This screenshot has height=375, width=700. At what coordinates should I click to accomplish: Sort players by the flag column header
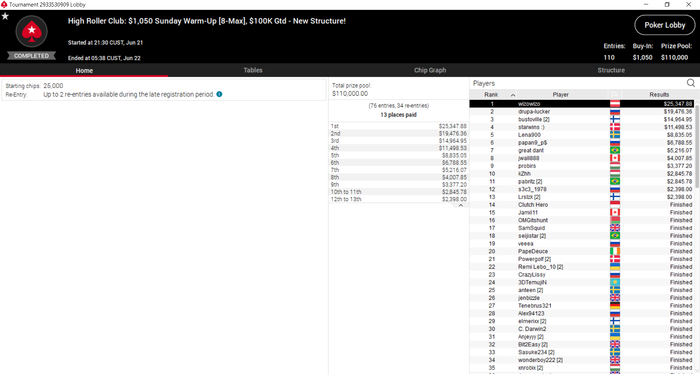614,95
